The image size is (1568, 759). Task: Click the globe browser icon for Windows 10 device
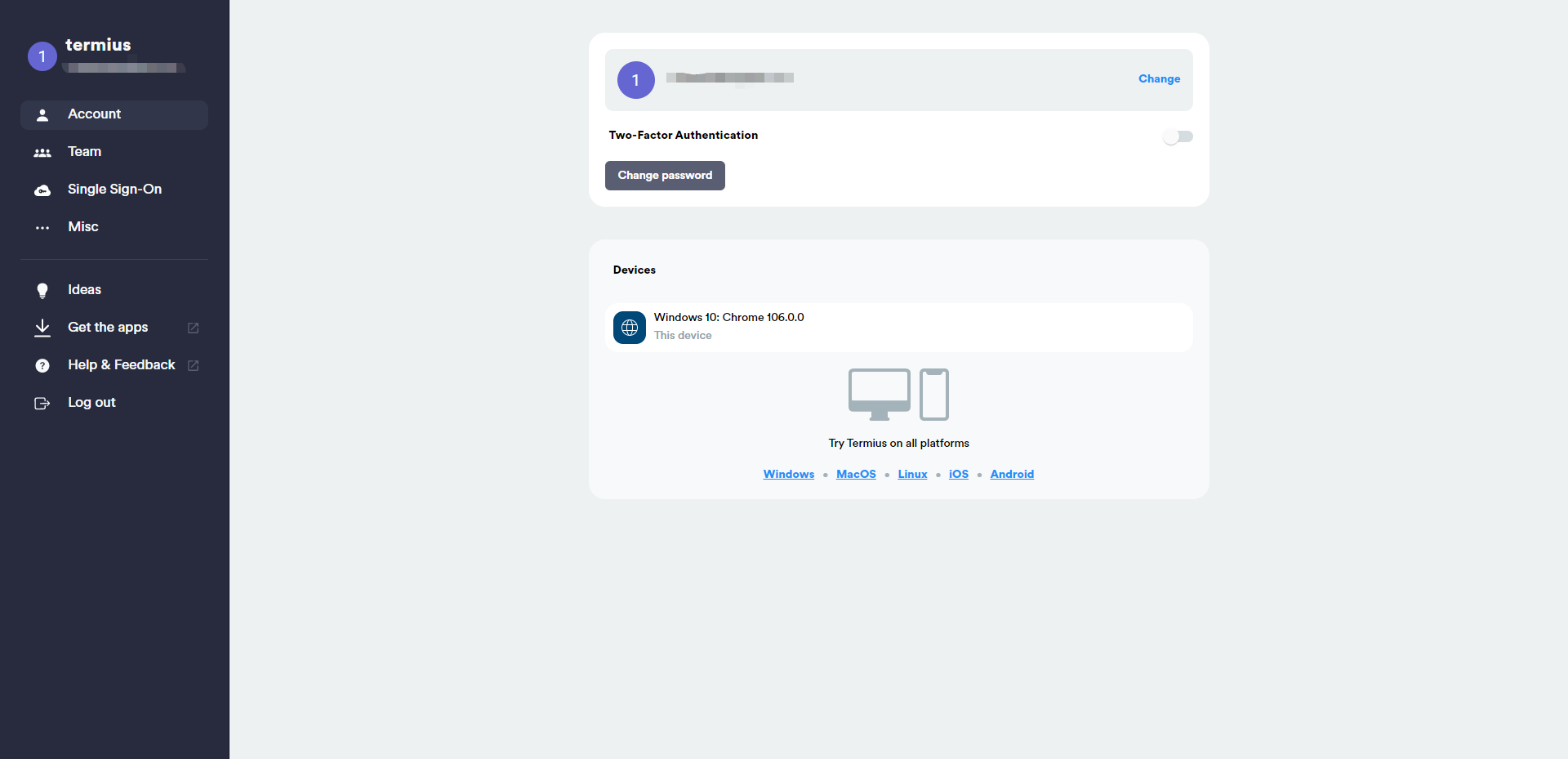(630, 328)
